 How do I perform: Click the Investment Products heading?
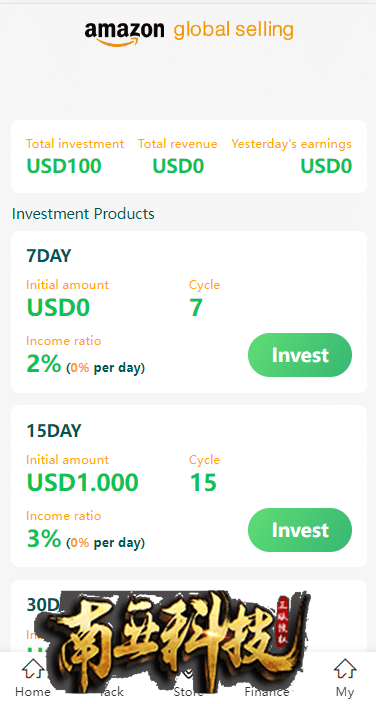(83, 214)
